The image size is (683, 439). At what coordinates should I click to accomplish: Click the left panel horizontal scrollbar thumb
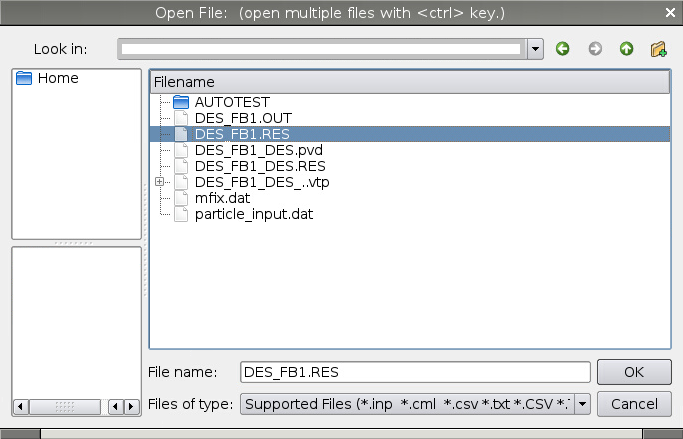(x=64, y=407)
